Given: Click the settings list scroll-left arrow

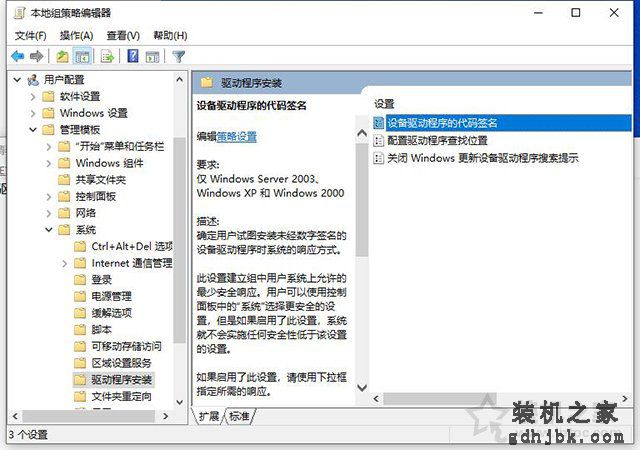Looking at the screenshot, I should [376, 399].
